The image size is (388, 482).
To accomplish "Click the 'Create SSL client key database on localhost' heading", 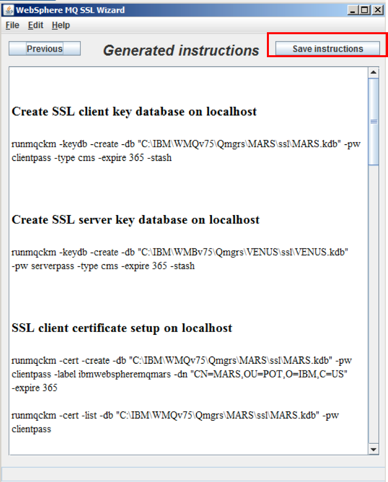I will pyautogui.click(x=134, y=112).
